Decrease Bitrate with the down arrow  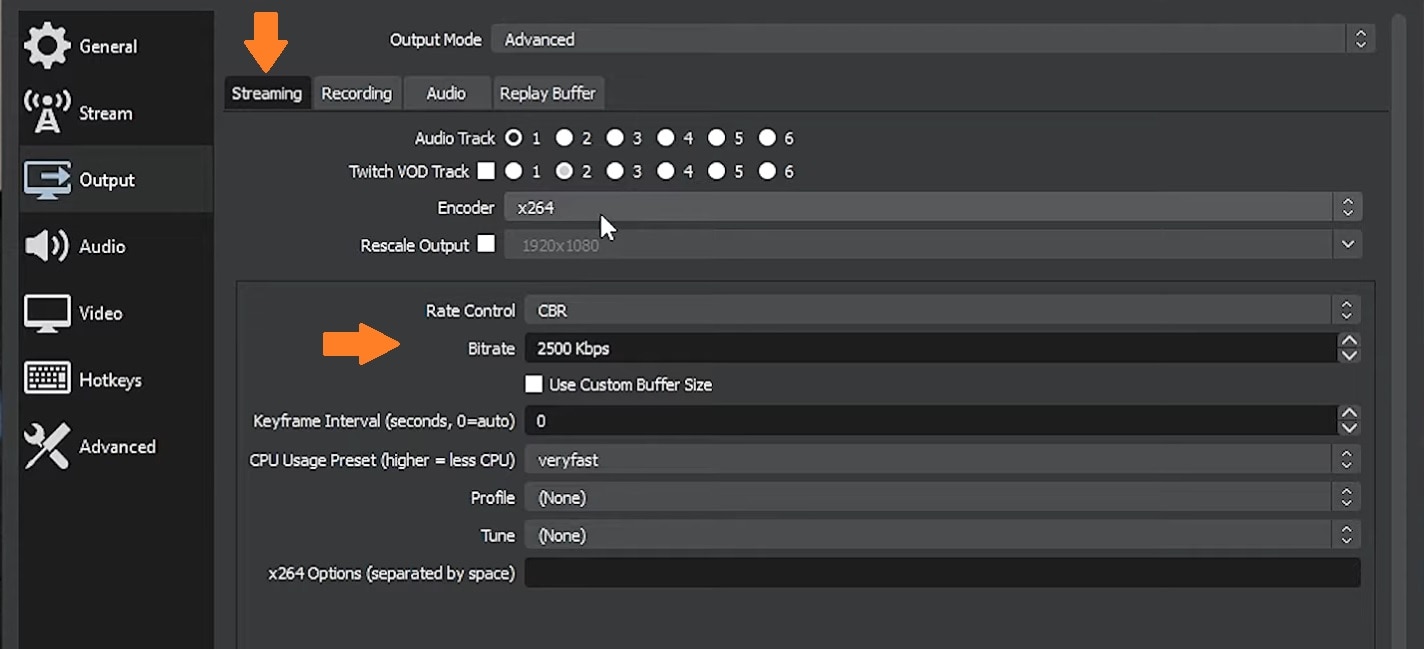1349,355
